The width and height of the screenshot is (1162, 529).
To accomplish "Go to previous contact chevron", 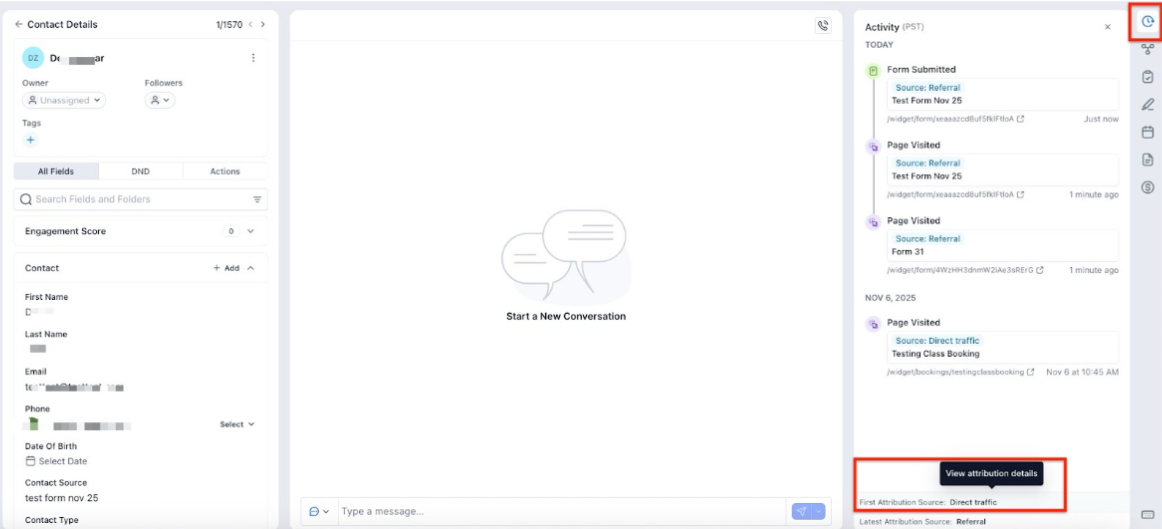I will (250, 24).
